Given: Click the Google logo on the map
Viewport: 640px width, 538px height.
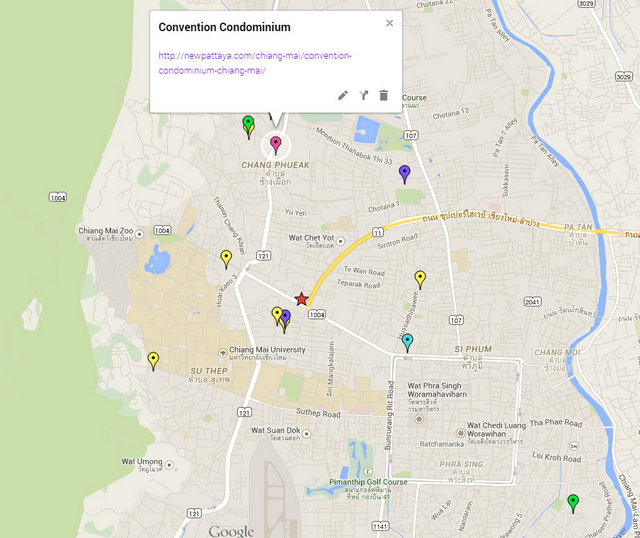Looking at the screenshot, I should 231,531.
